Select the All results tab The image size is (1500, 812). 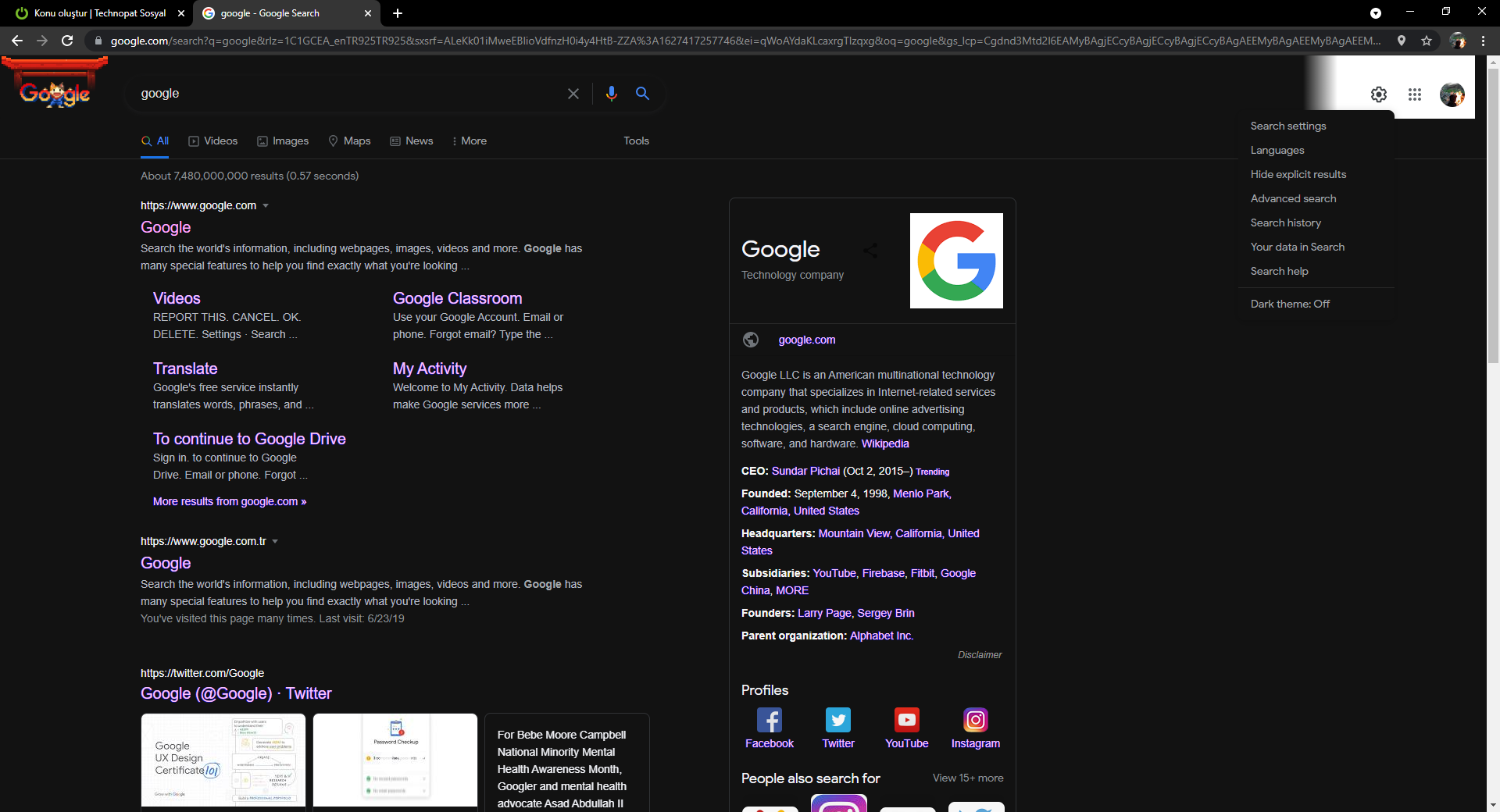pyautogui.click(x=155, y=141)
